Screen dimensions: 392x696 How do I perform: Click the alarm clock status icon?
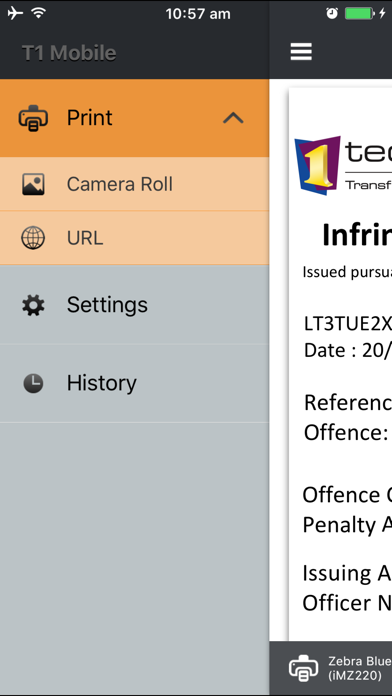[x=332, y=14]
